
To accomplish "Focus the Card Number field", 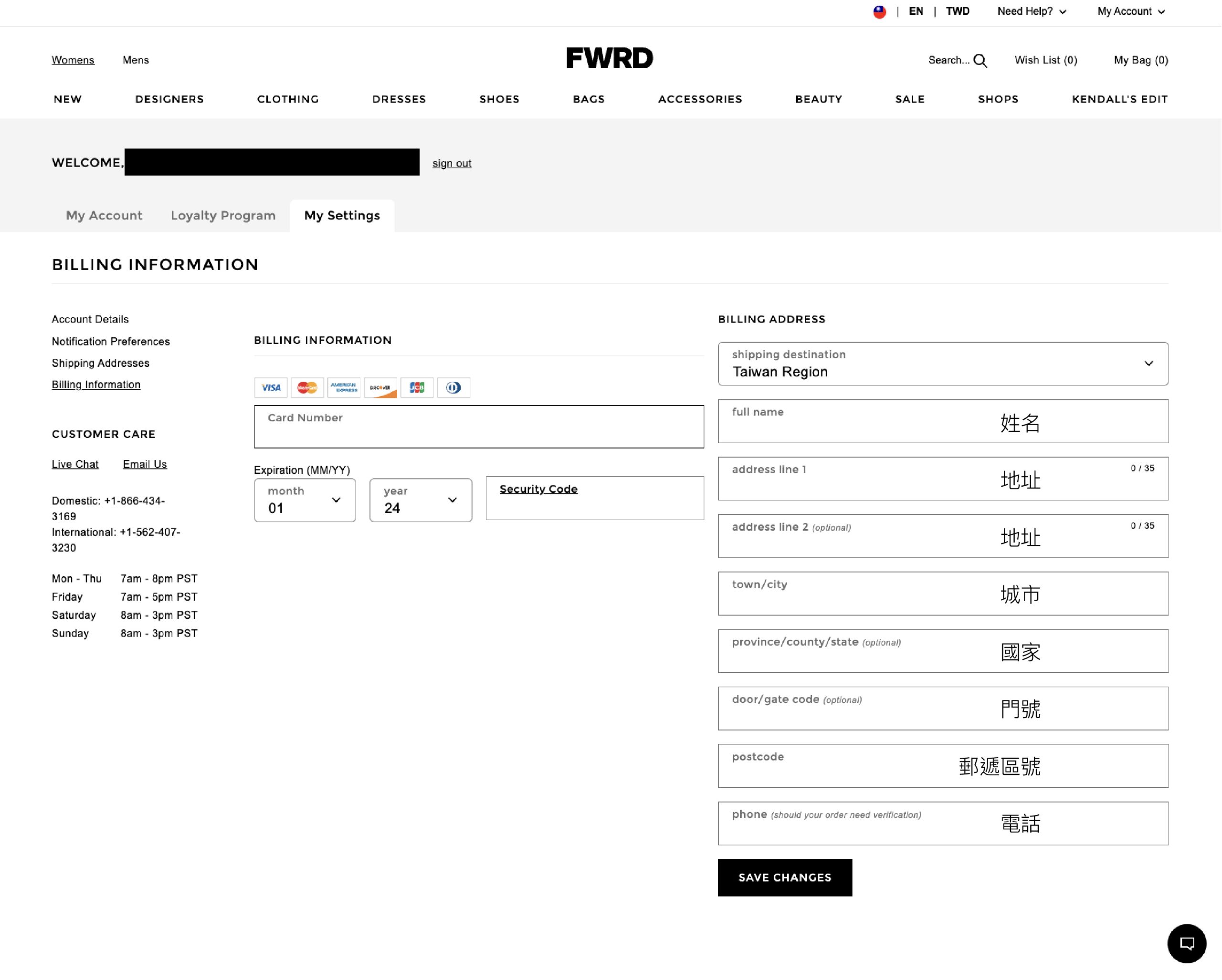I will [x=479, y=427].
